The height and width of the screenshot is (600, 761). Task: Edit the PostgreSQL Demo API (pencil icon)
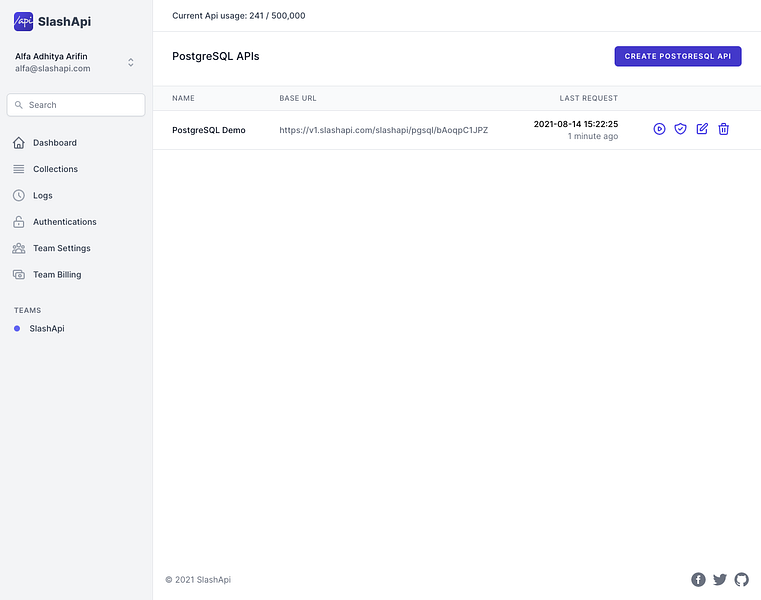pyautogui.click(x=702, y=129)
